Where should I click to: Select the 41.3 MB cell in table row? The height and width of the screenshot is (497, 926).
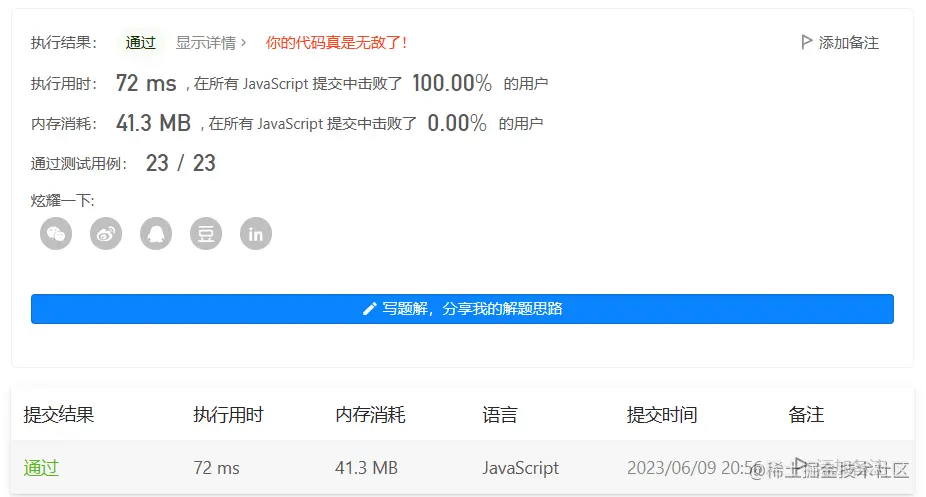click(366, 468)
